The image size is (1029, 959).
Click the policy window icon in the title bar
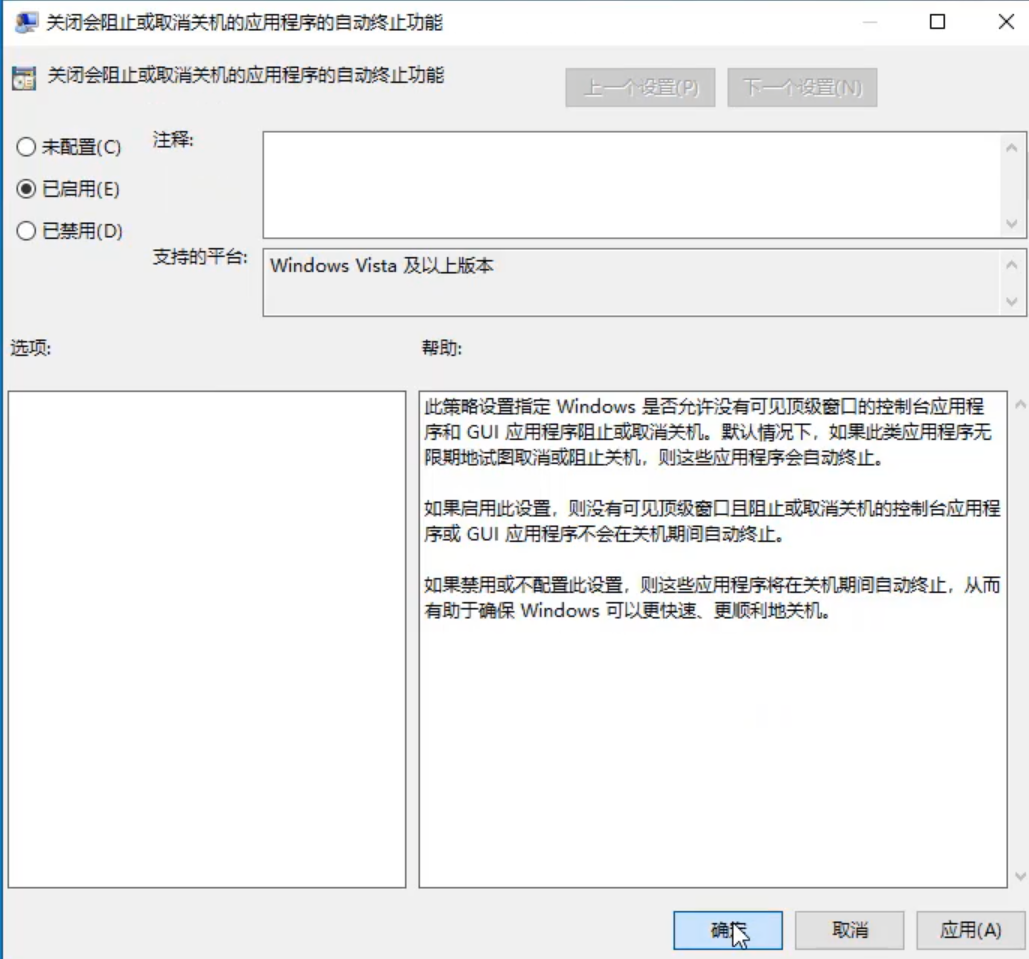[x=24, y=22]
